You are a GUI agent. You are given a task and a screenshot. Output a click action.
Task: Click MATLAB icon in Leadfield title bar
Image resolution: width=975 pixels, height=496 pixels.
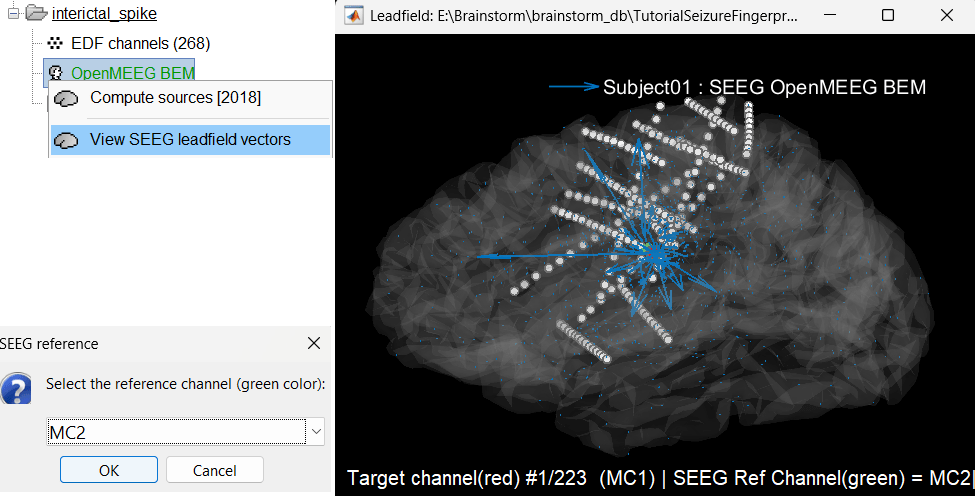pyautogui.click(x=353, y=16)
